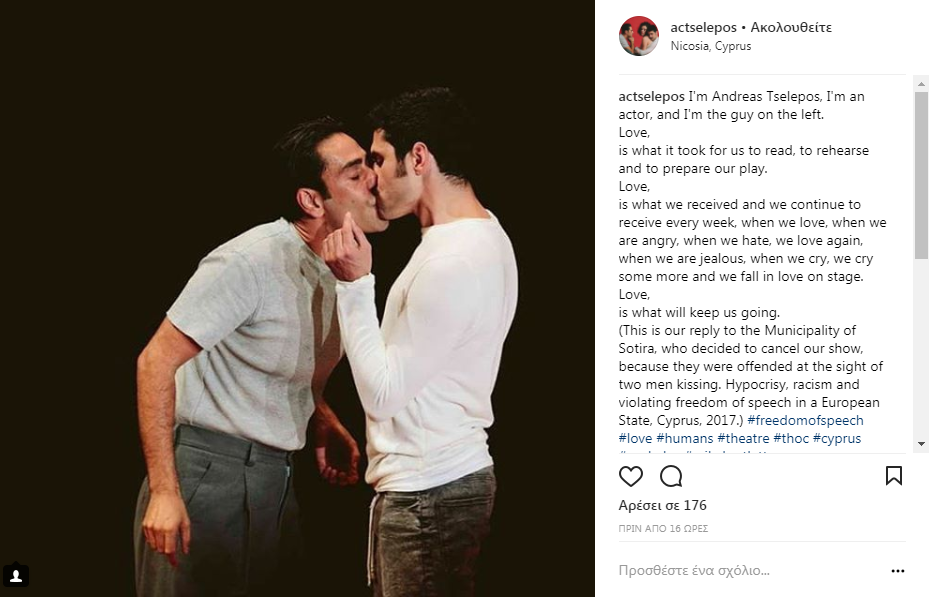The image size is (929, 597).
Task: Like the post with the heart icon
Action: click(x=631, y=476)
